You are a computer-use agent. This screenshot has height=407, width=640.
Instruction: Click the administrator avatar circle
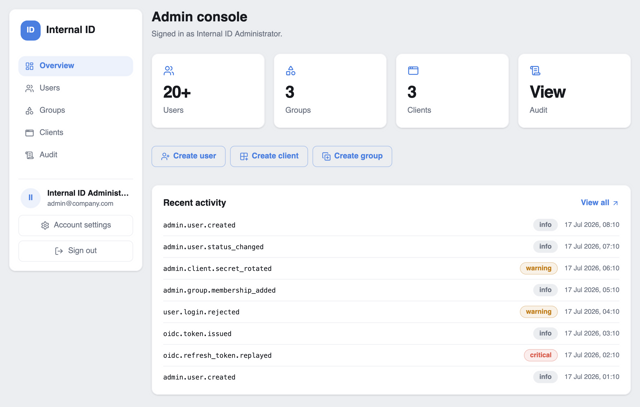(31, 198)
